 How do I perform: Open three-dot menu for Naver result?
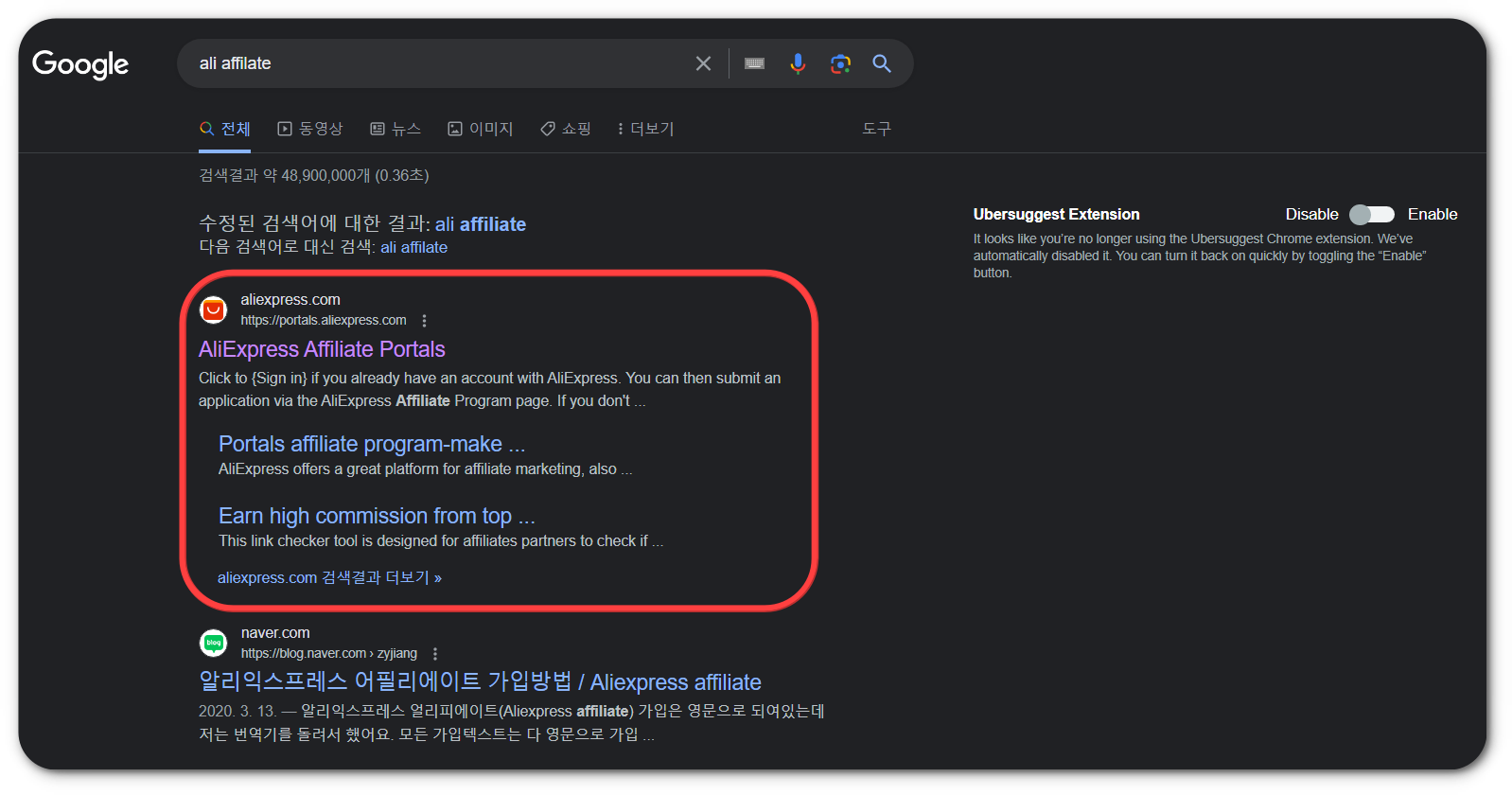(x=435, y=654)
